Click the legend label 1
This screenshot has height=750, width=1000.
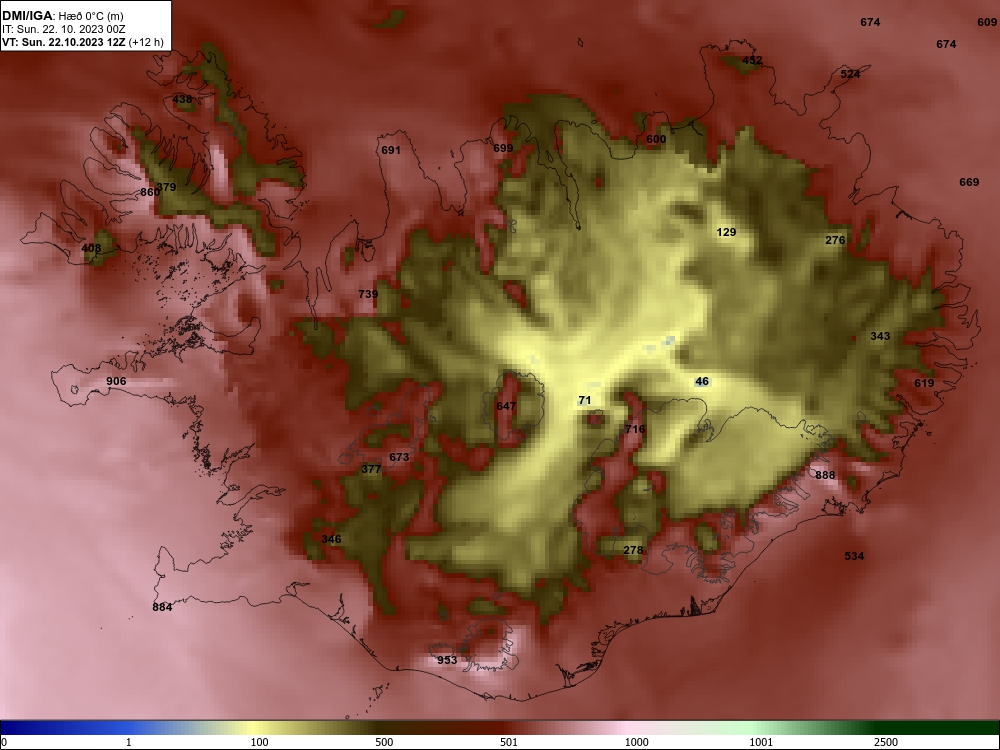(x=129, y=742)
